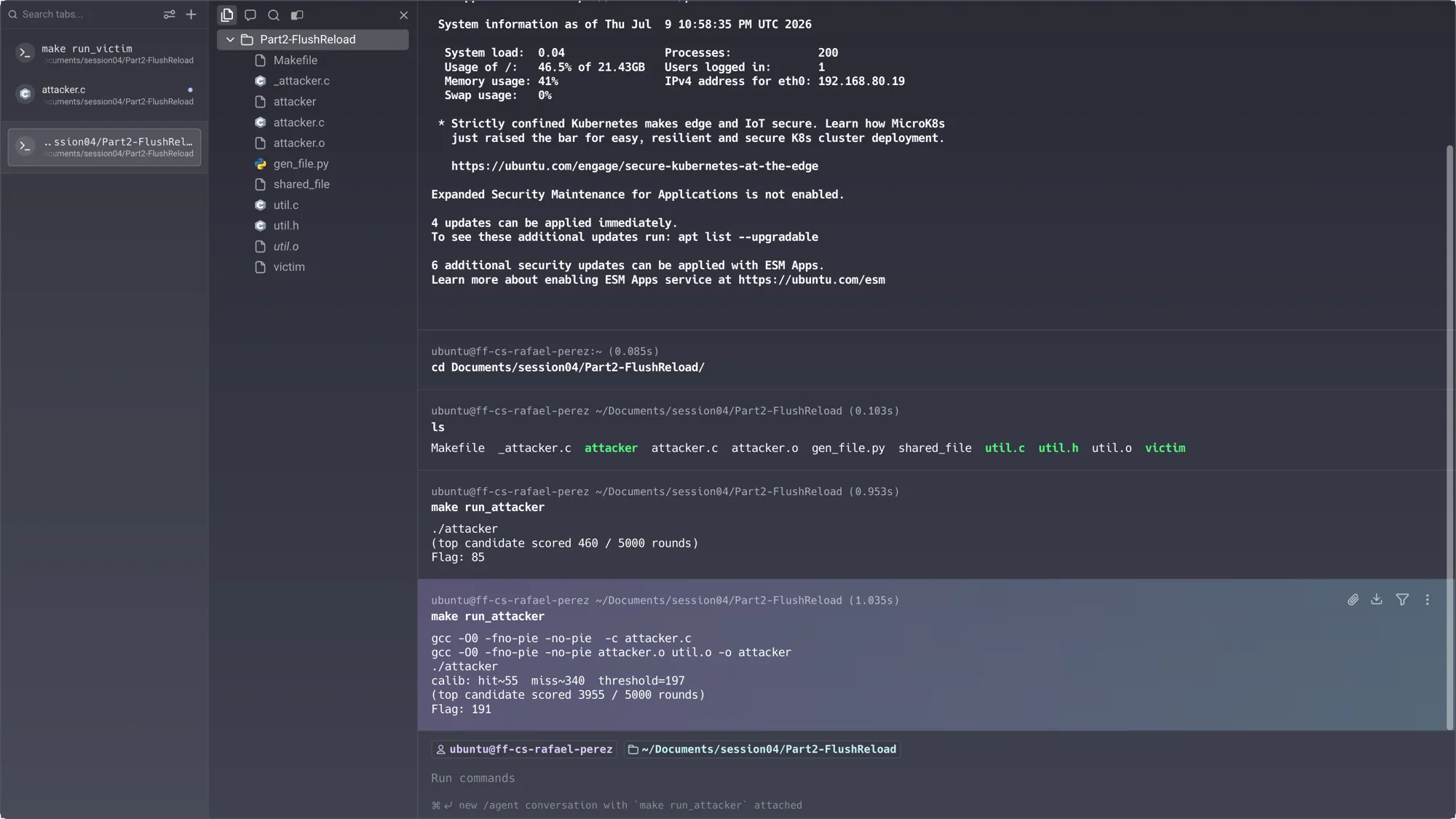Image resolution: width=1456 pixels, height=819 pixels.
Task: Filter block output with funnel icon
Action: (x=1402, y=600)
